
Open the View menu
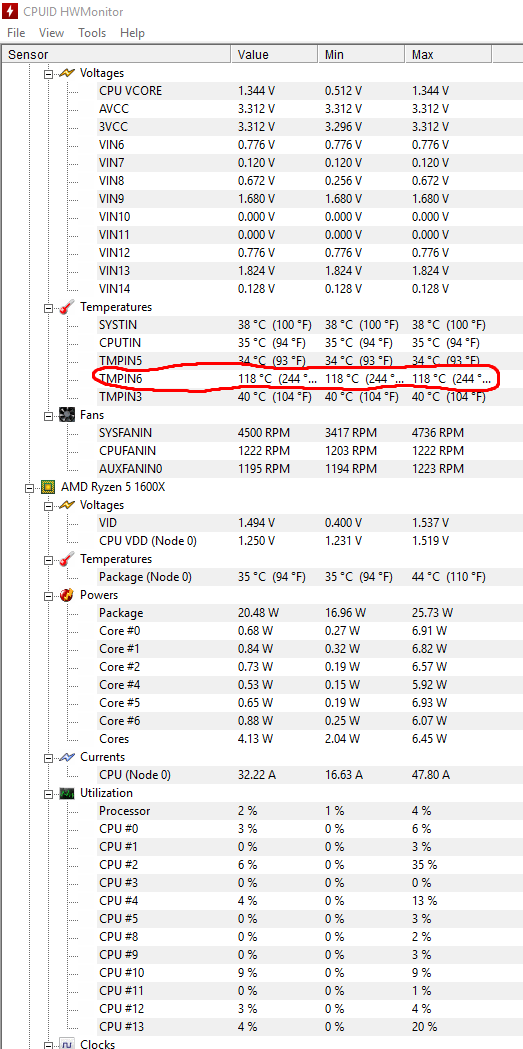coord(51,33)
